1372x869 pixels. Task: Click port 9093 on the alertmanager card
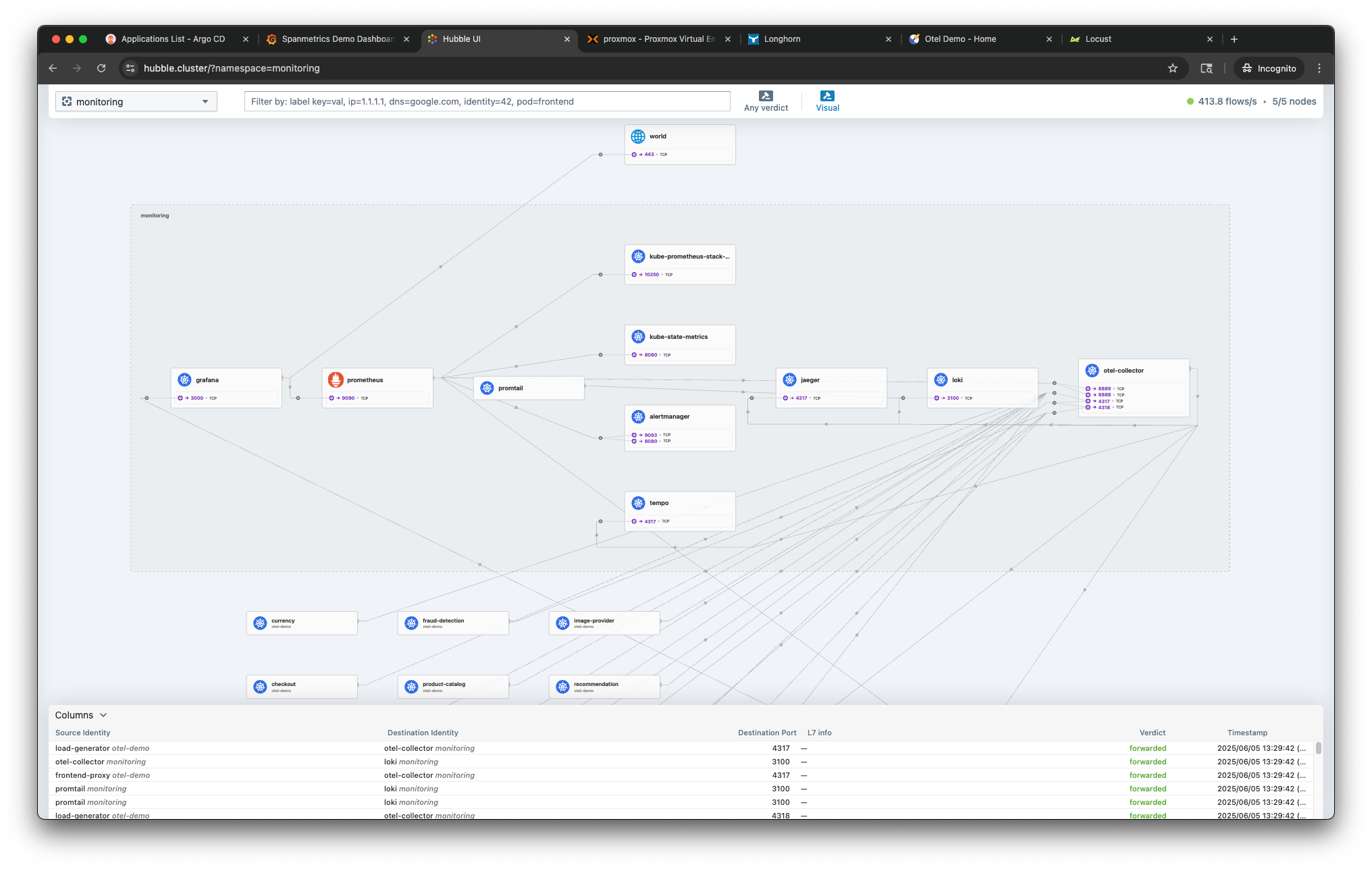tap(650, 435)
